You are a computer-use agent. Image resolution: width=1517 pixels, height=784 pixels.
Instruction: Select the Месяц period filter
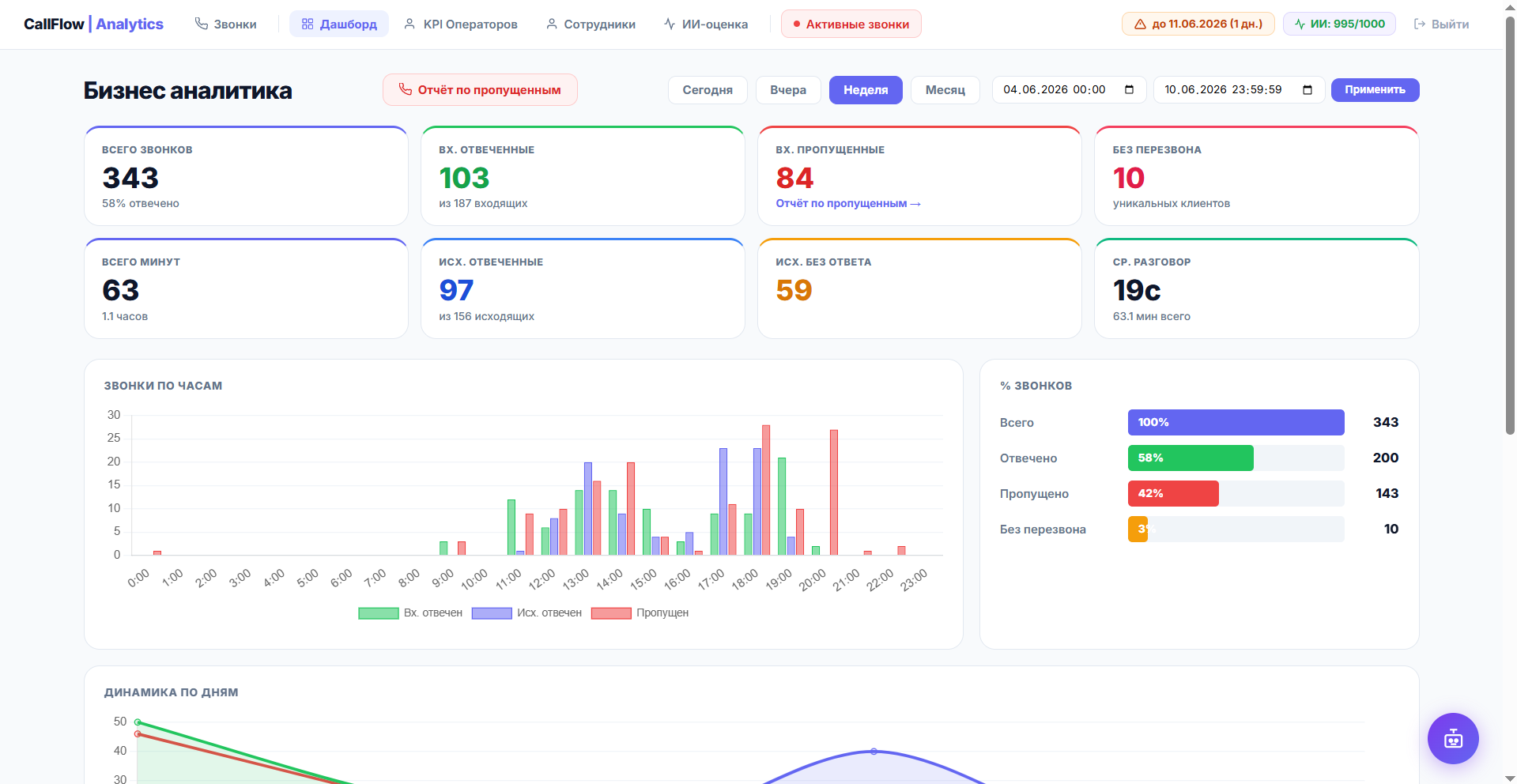pos(945,90)
